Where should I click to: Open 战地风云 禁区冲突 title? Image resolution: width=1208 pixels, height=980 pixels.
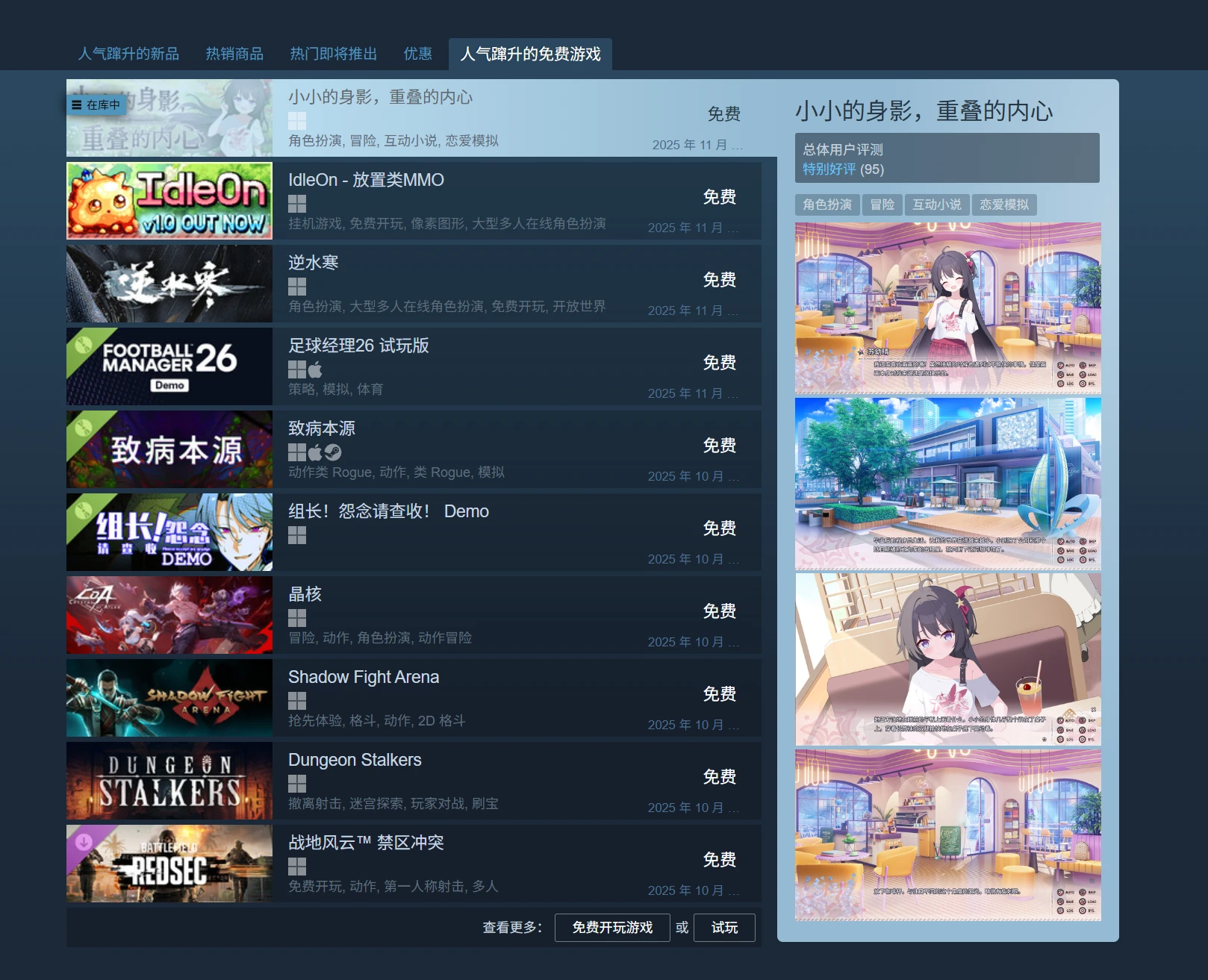[x=366, y=843]
